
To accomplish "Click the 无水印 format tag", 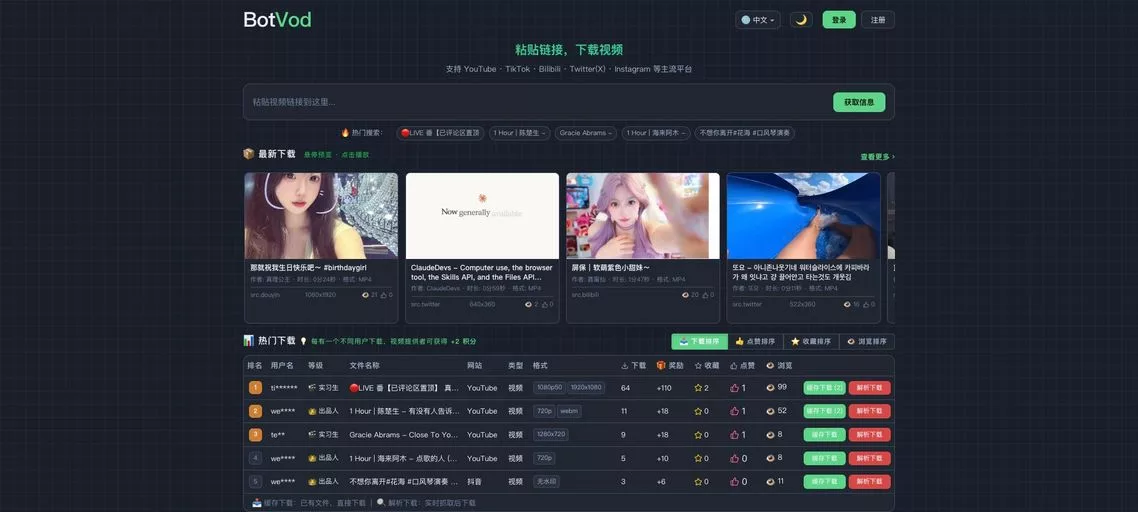I will tap(545, 481).
